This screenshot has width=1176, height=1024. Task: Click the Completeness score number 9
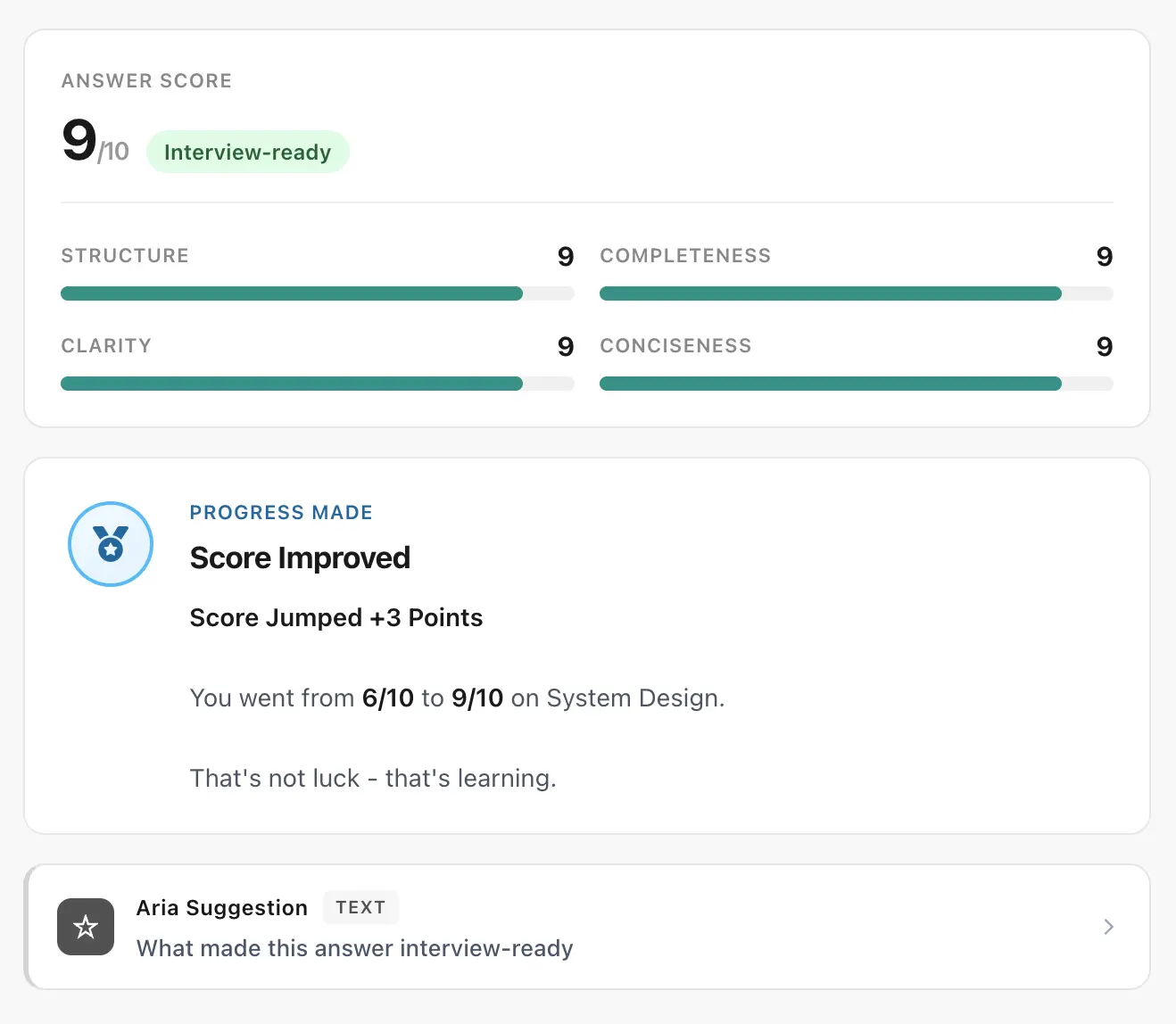(x=1104, y=257)
